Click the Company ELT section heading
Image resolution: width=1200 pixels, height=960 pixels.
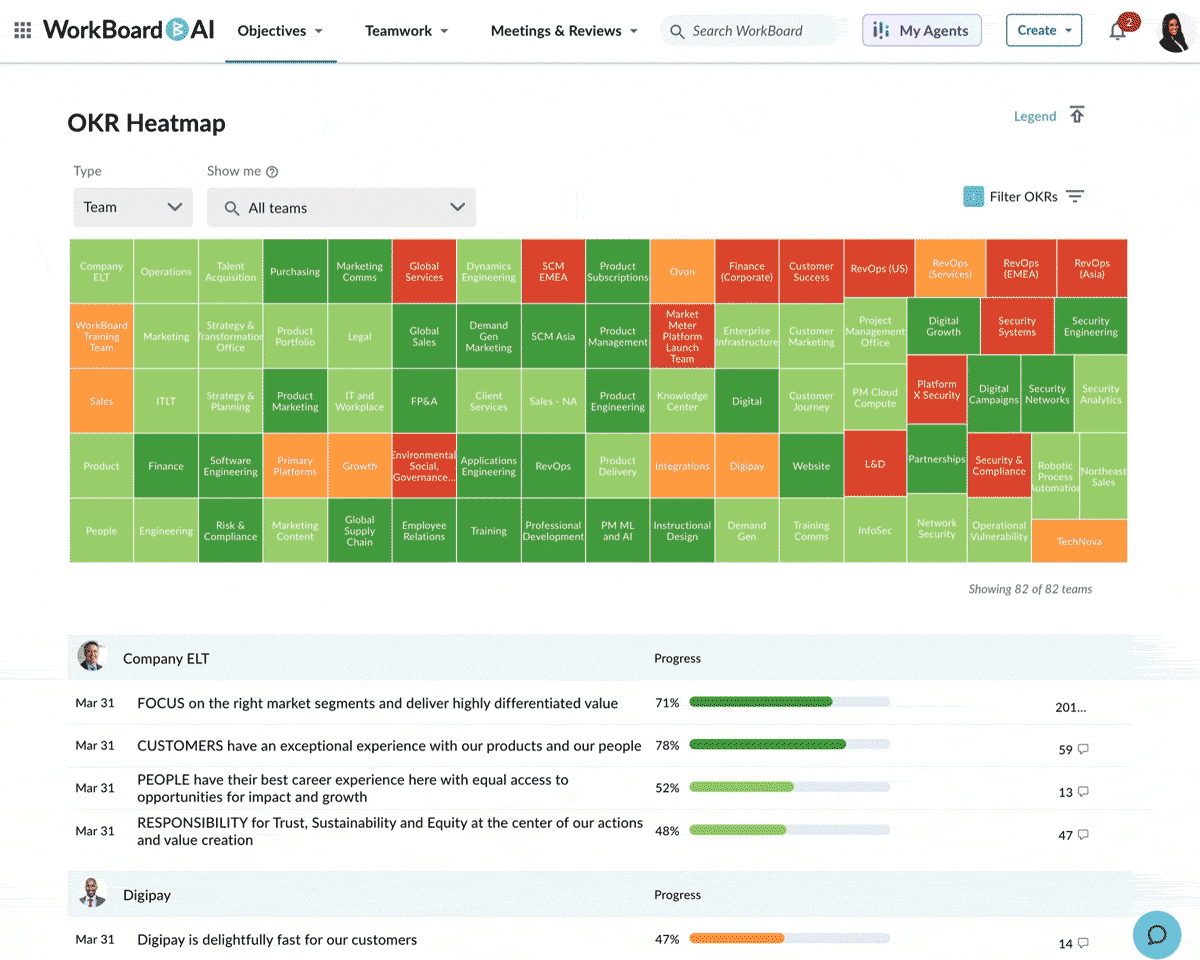[x=166, y=658]
